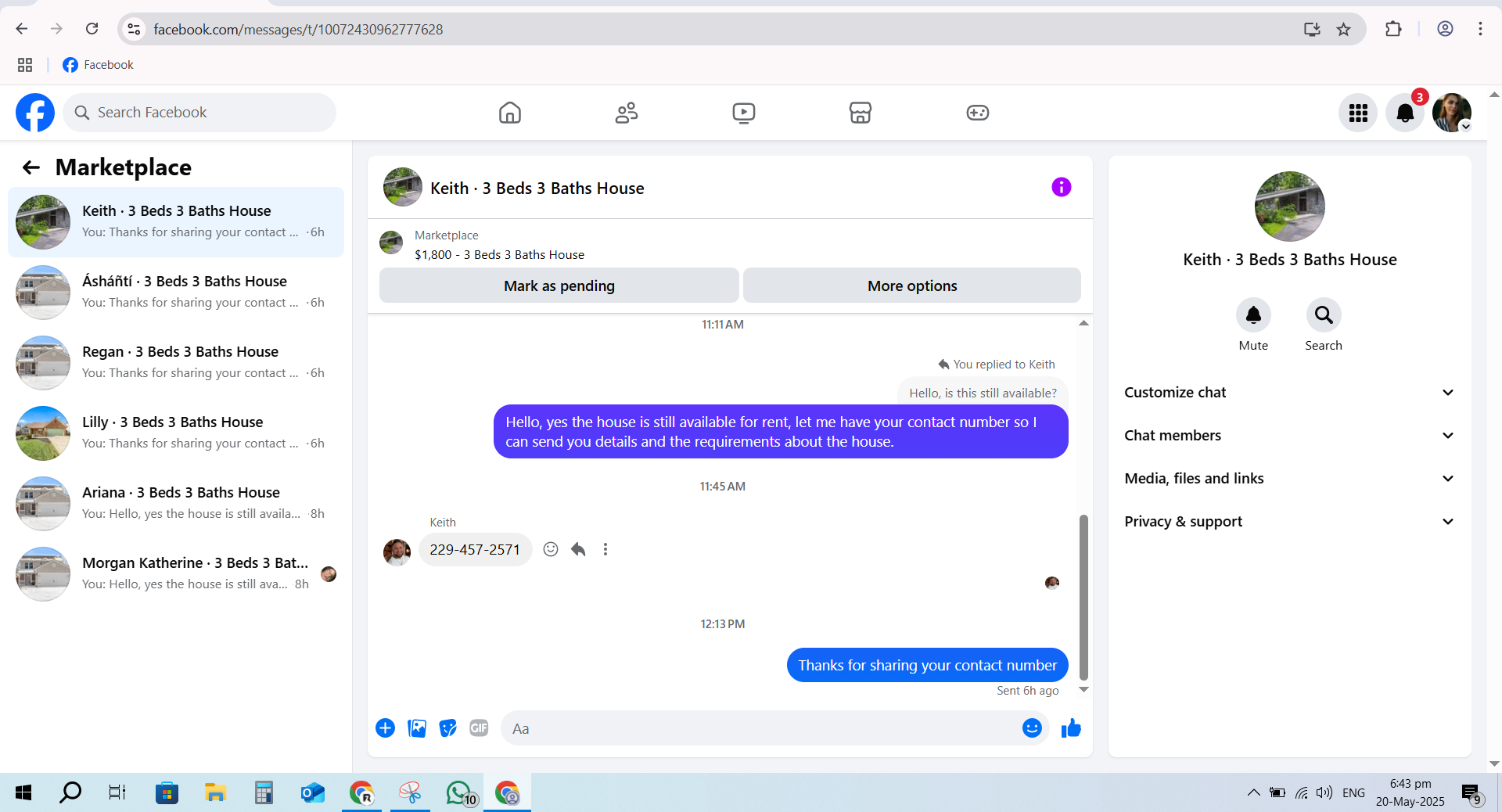Open Regan conversation in list

pyautogui.click(x=176, y=363)
